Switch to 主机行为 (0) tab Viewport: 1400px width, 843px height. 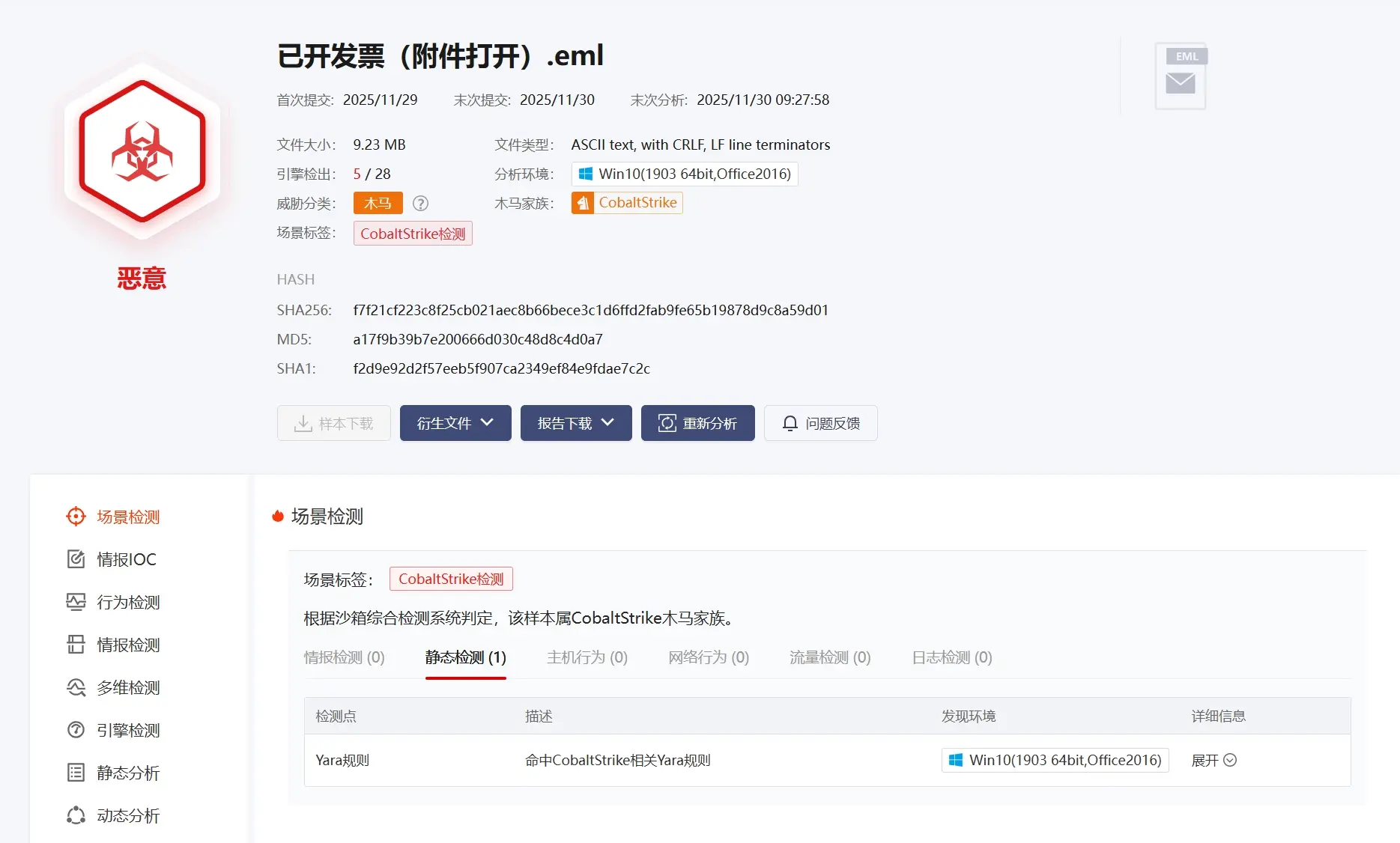point(587,657)
